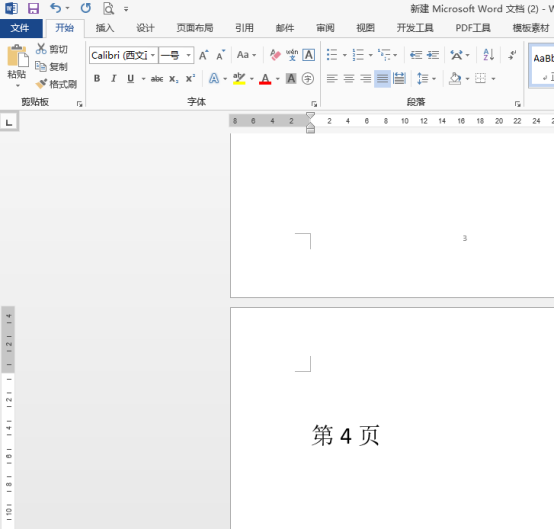Switch to the 视图 (View) tab
The height and width of the screenshot is (529, 554).
pos(365,28)
